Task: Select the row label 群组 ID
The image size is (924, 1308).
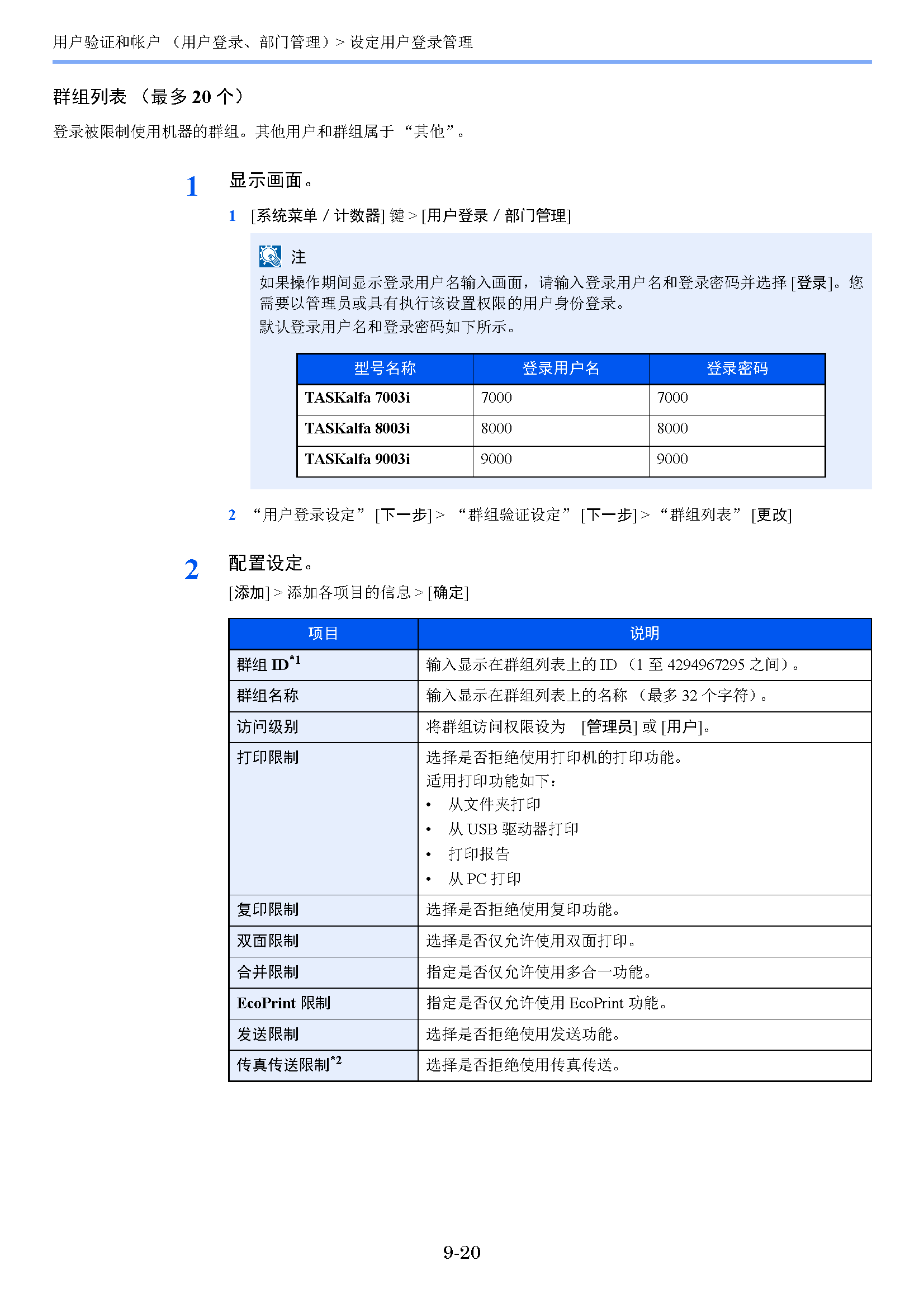Action: tap(269, 664)
